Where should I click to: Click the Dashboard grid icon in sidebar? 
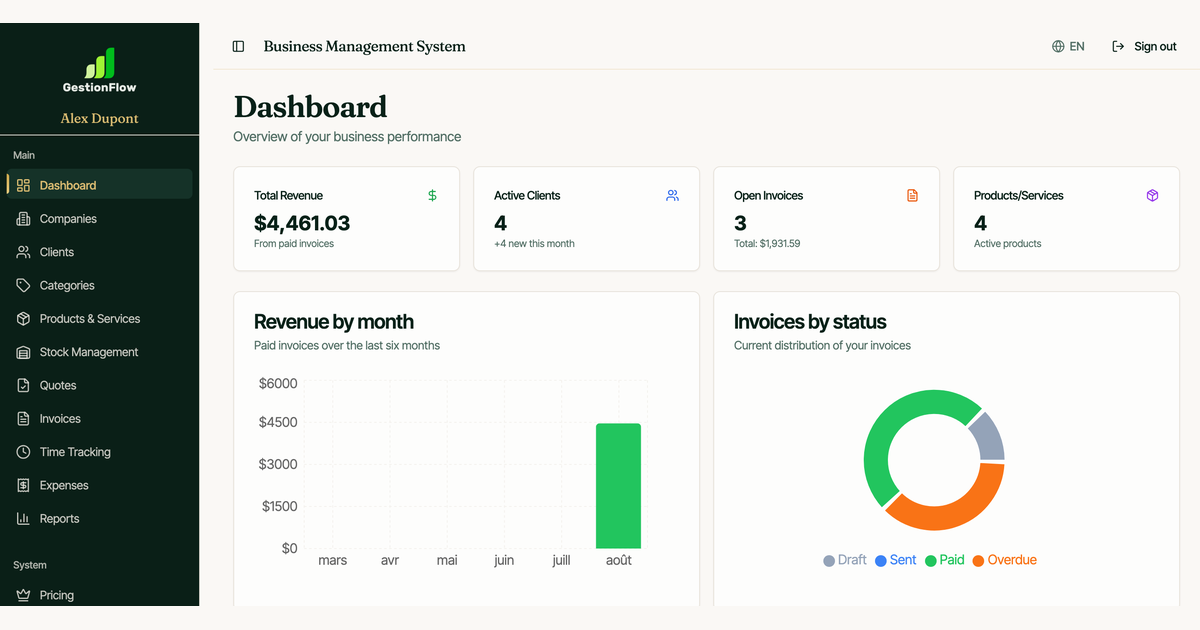pos(24,185)
